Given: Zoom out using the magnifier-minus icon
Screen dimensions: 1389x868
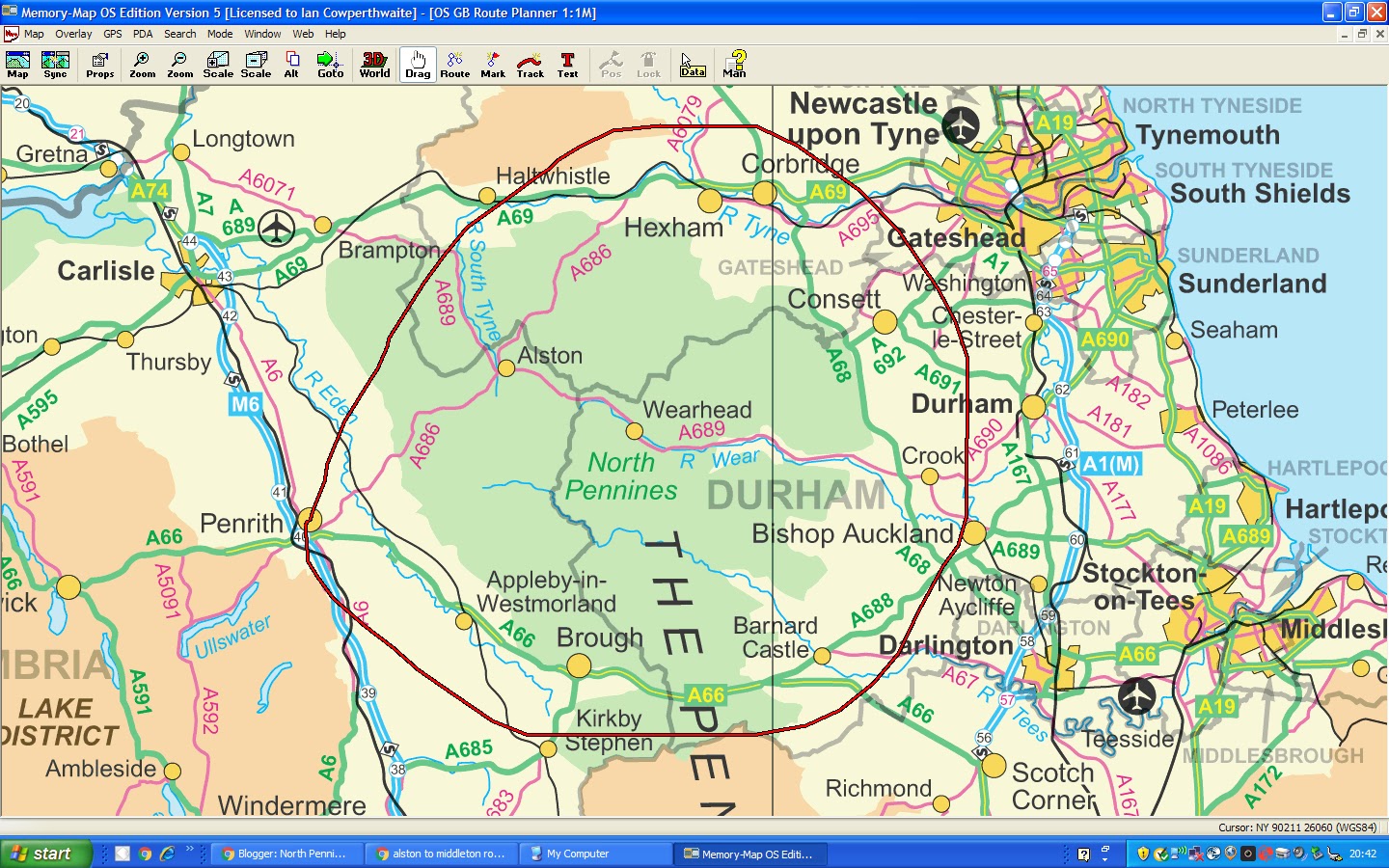Looking at the screenshot, I should 179,64.
